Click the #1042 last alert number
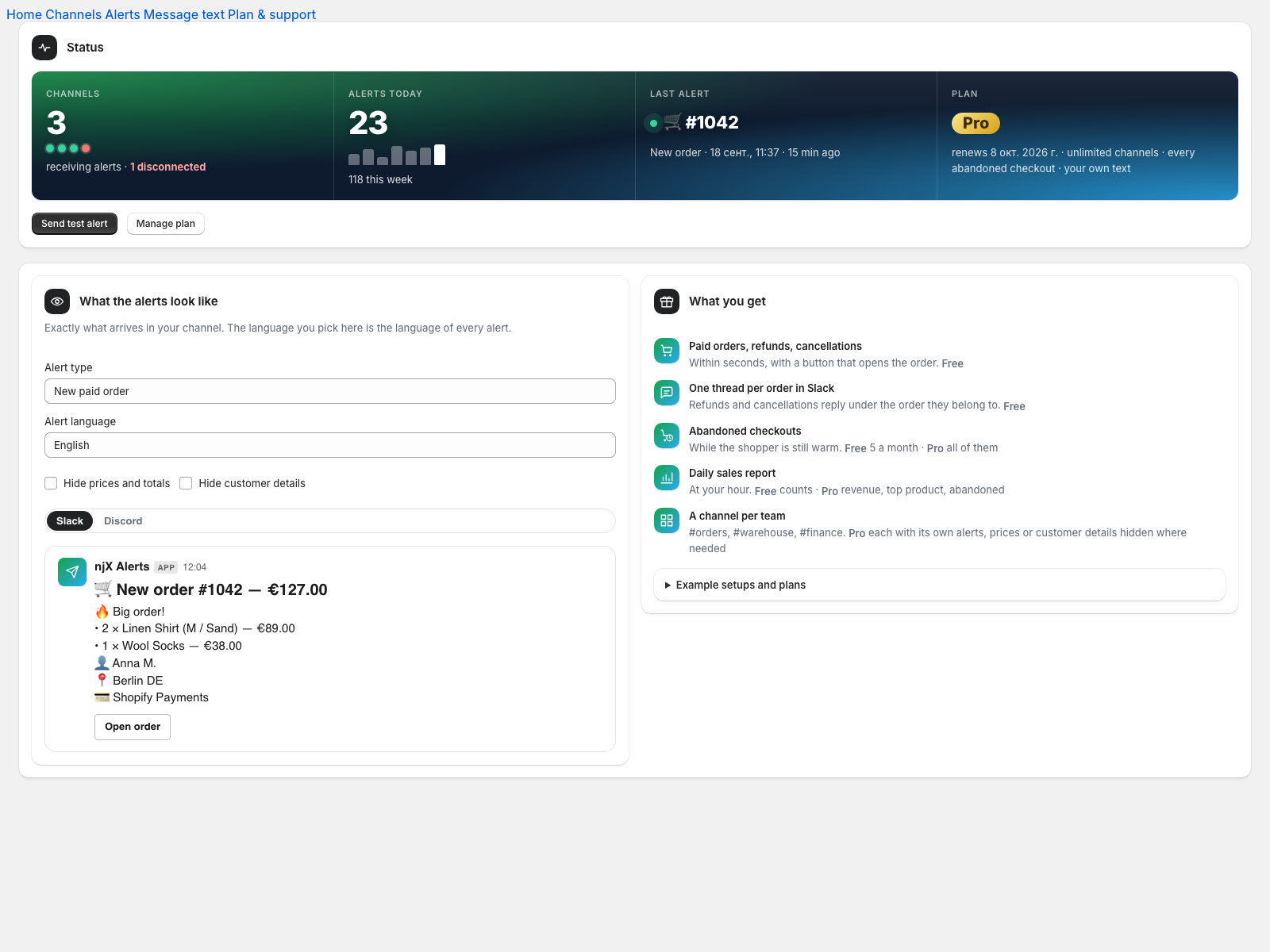Screen dimensions: 1270x952 tap(712, 122)
